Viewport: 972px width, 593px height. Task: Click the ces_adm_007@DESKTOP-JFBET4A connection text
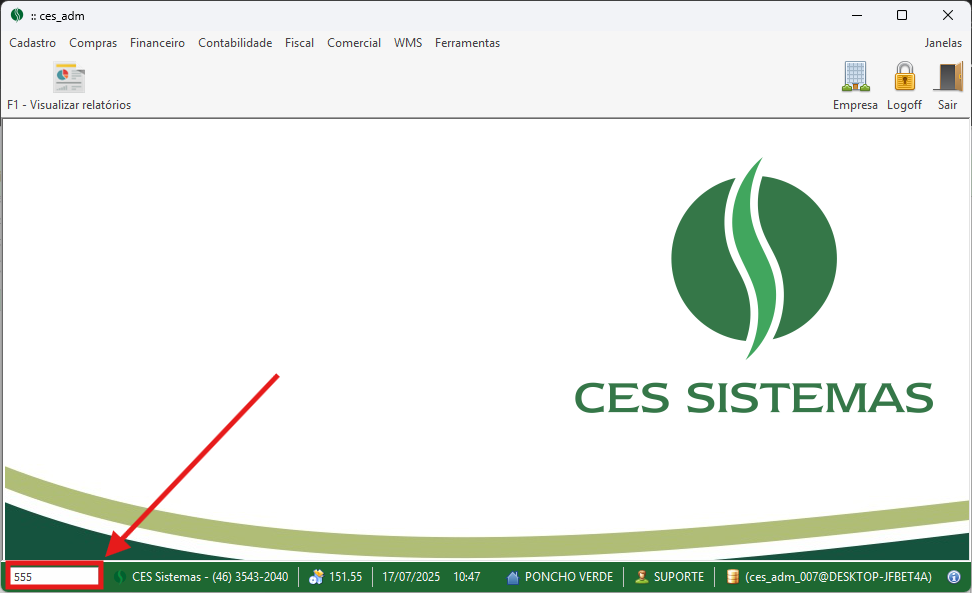click(x=838, y=577)
